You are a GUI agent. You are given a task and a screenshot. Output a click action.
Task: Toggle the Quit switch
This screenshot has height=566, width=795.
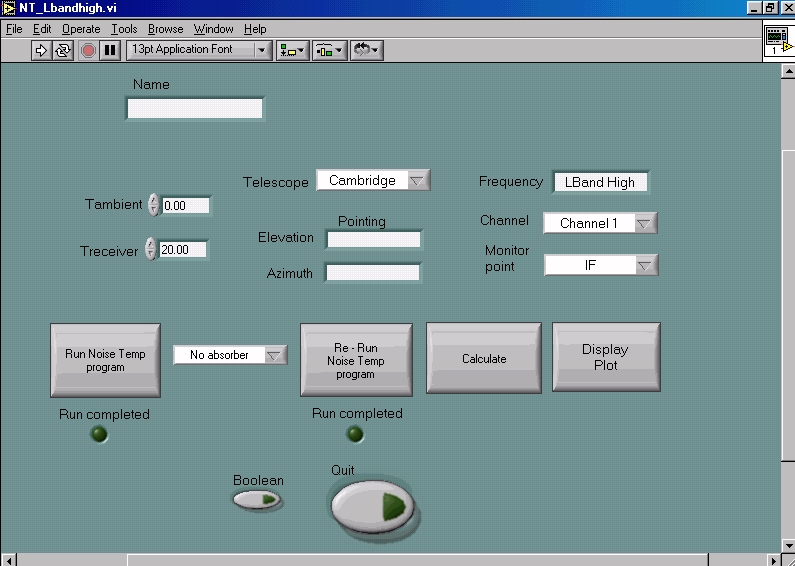pyautogui.click(x=373, y=507)
